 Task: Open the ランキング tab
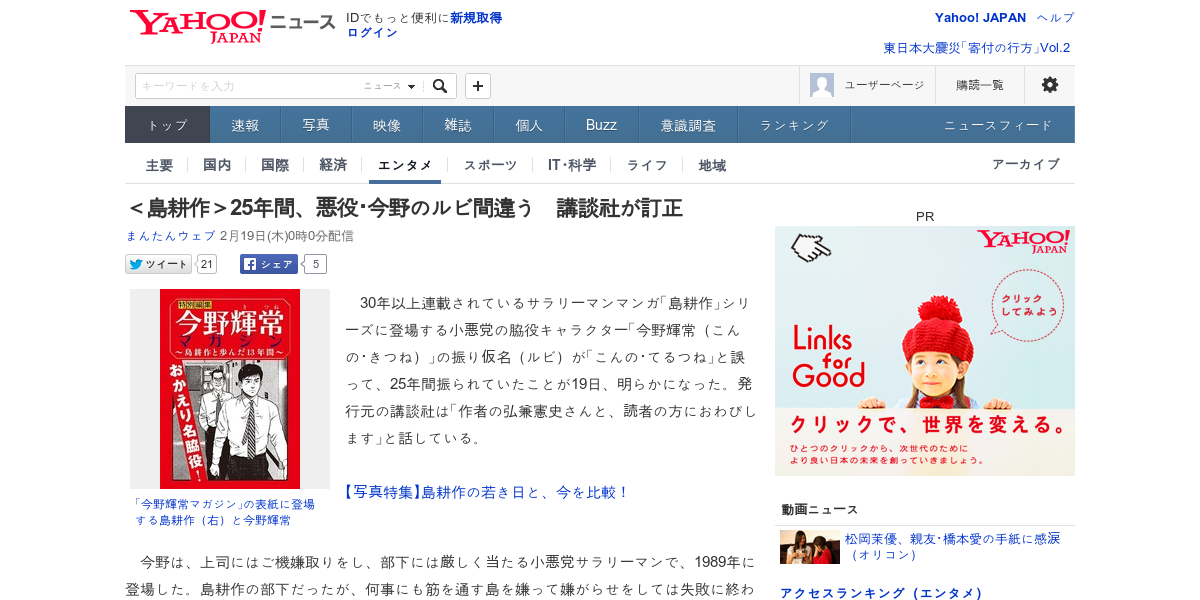[794, 125]
